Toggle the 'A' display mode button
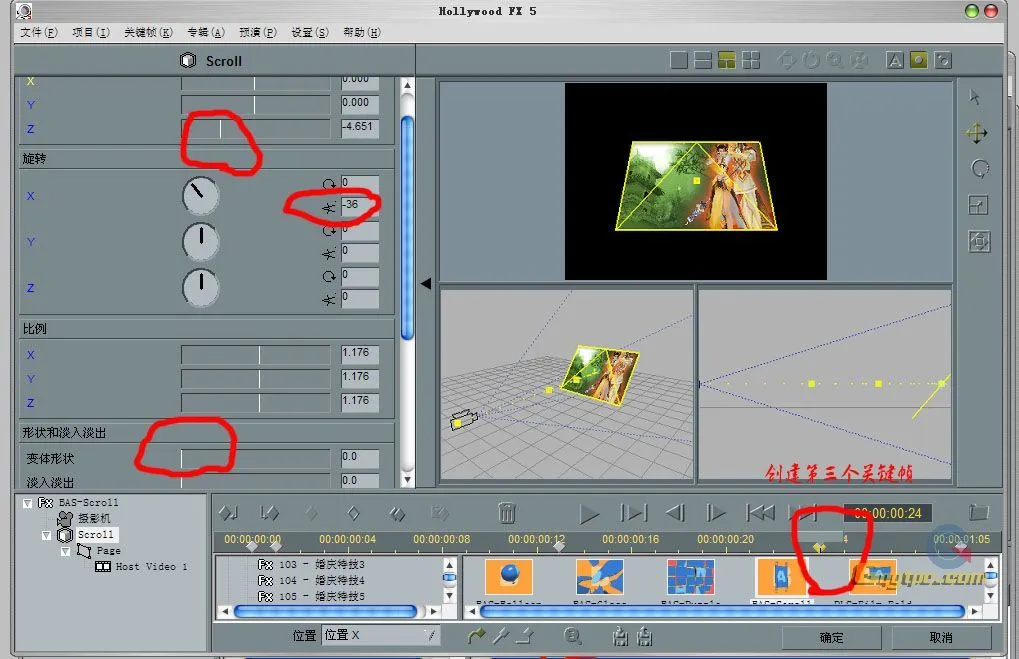 tap(894, 60)
